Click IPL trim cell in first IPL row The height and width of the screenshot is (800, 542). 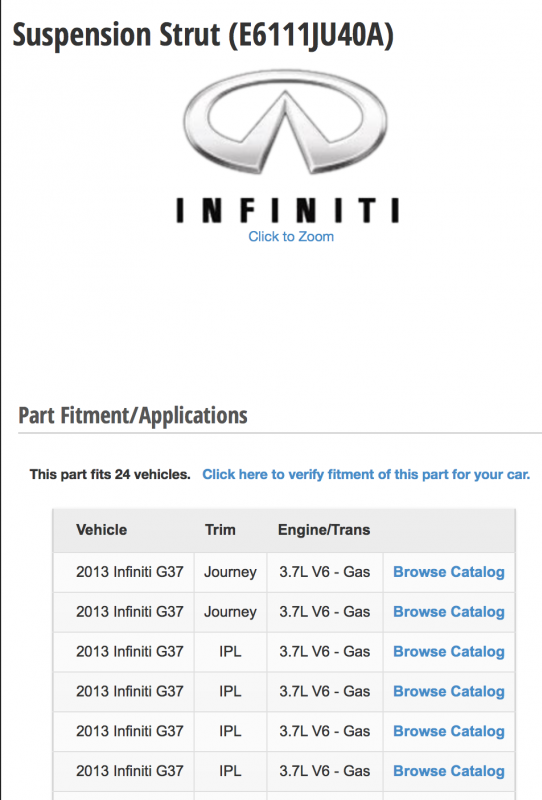coord(230,652)
